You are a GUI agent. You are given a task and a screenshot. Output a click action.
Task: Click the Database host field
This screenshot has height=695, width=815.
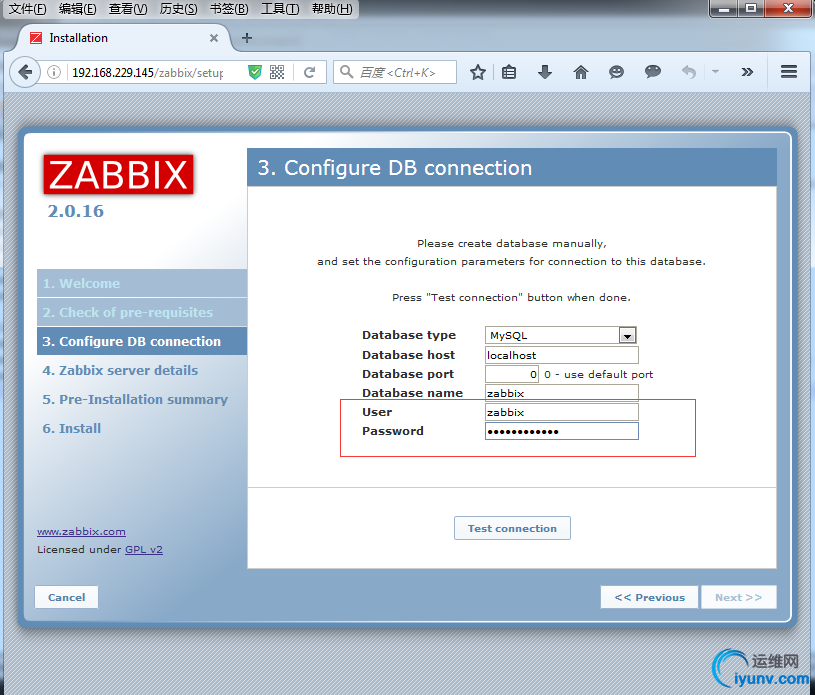[x=561, y=355]
